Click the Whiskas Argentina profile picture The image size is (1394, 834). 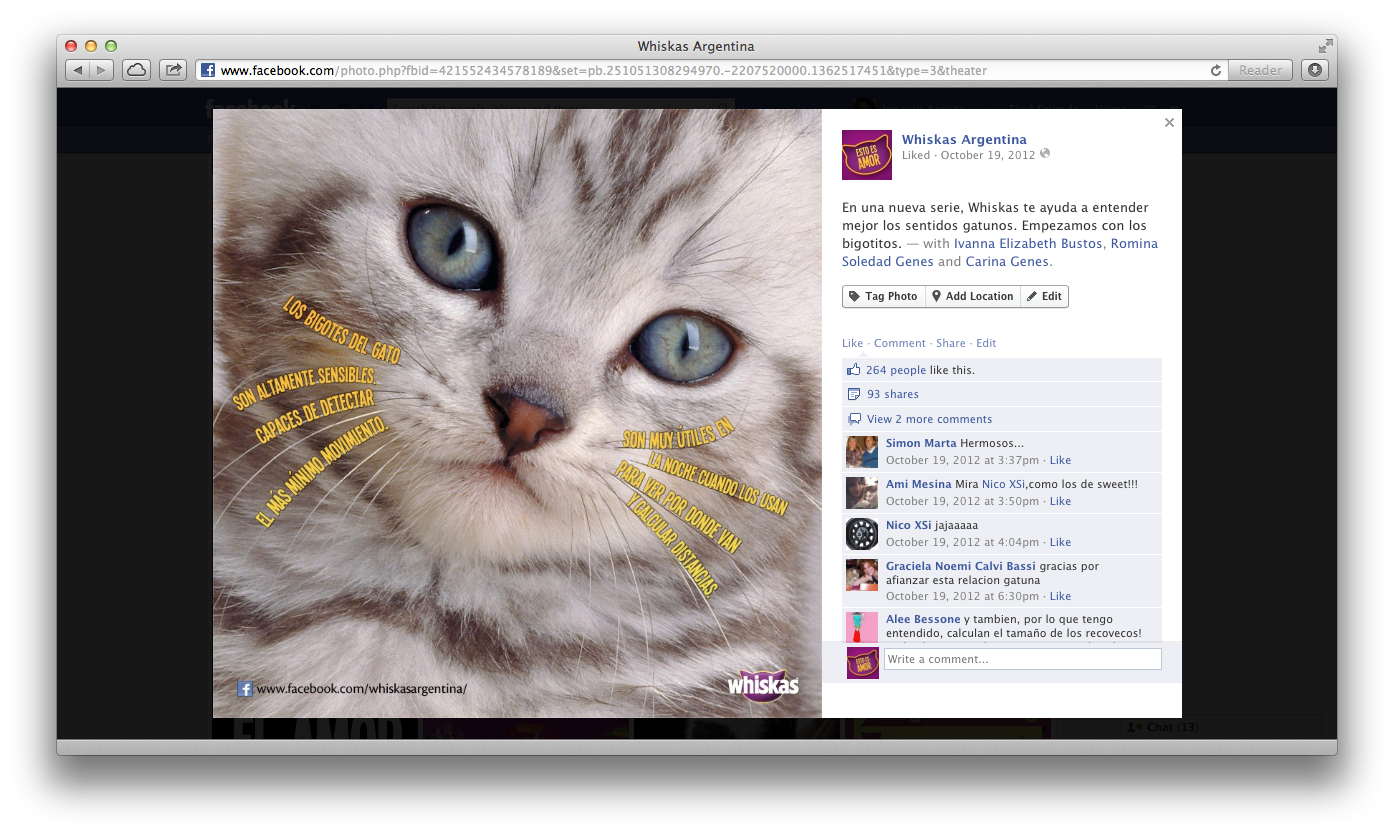tap(867, 155)
